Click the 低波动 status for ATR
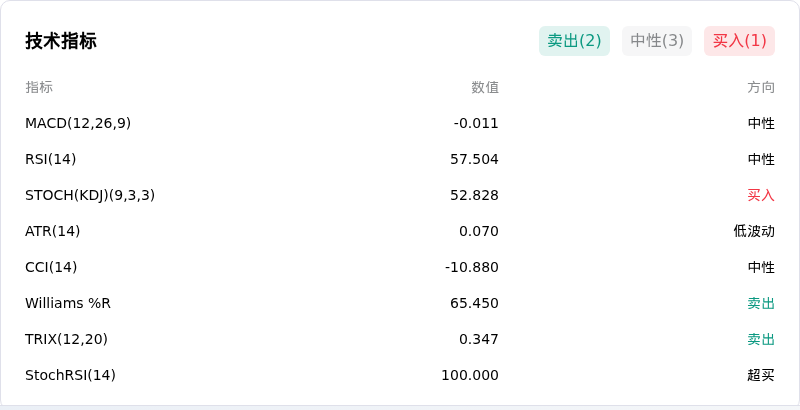 [x=754, y=232]
